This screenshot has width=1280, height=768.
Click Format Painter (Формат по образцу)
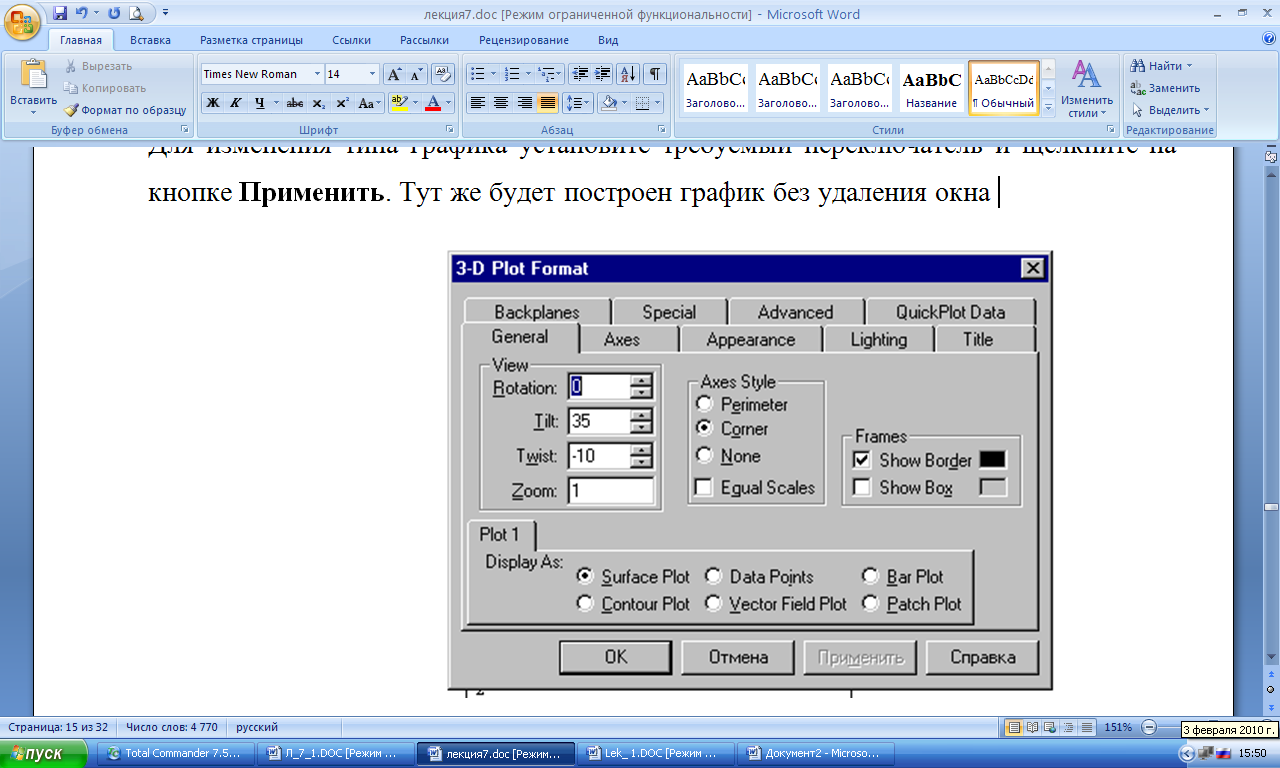coord(125,110)
